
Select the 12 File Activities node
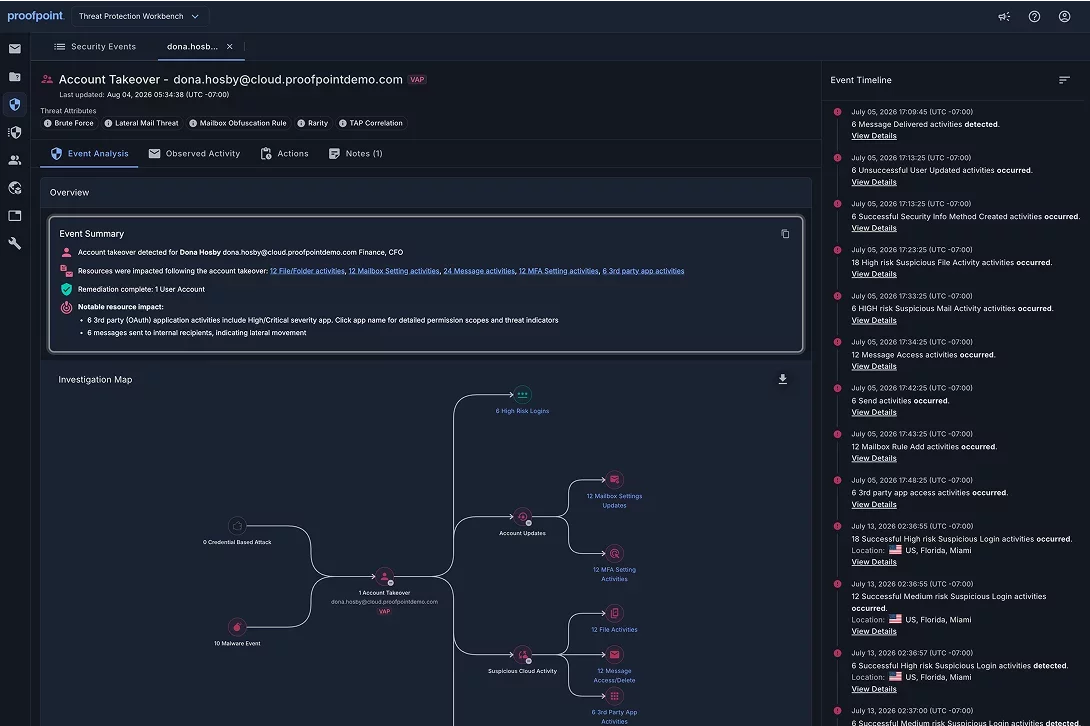(x=615, y=613)
